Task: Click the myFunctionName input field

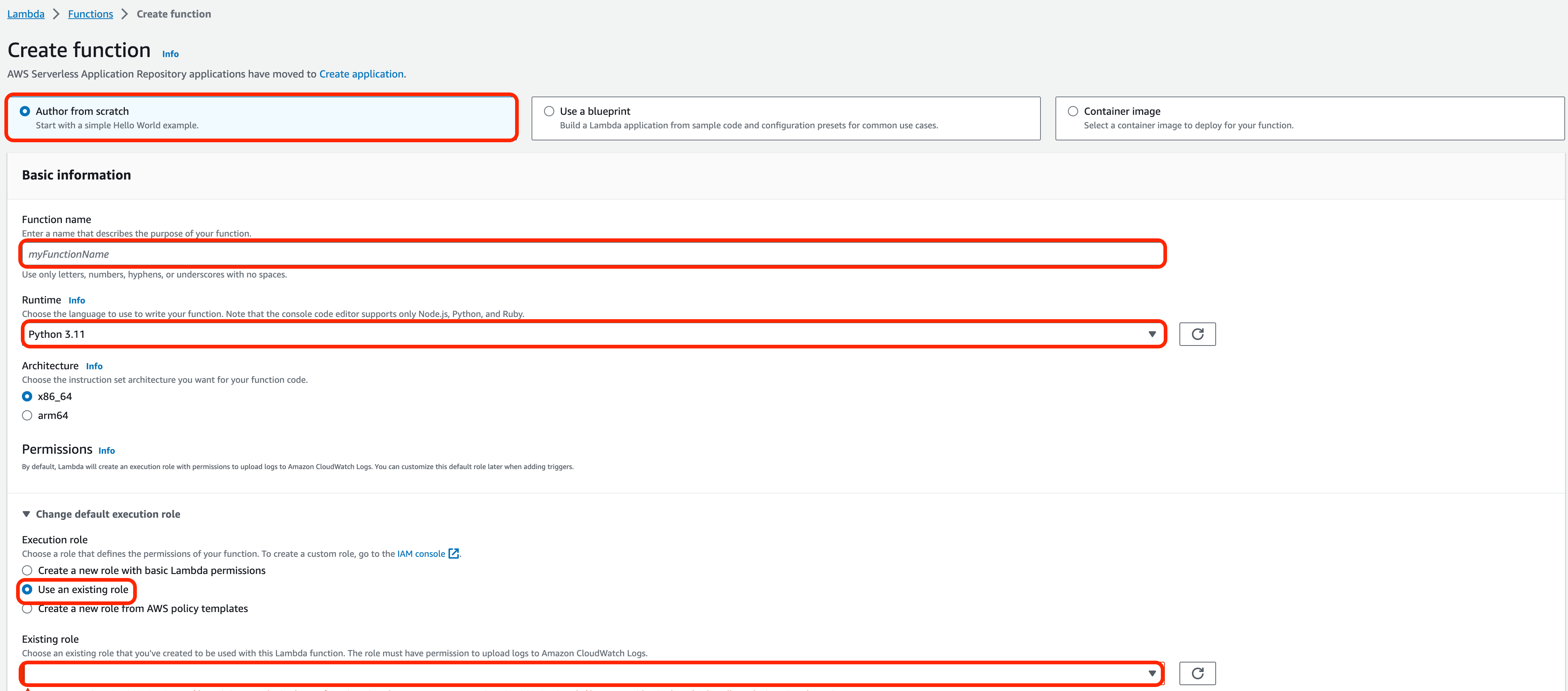Action: [591, 254]
